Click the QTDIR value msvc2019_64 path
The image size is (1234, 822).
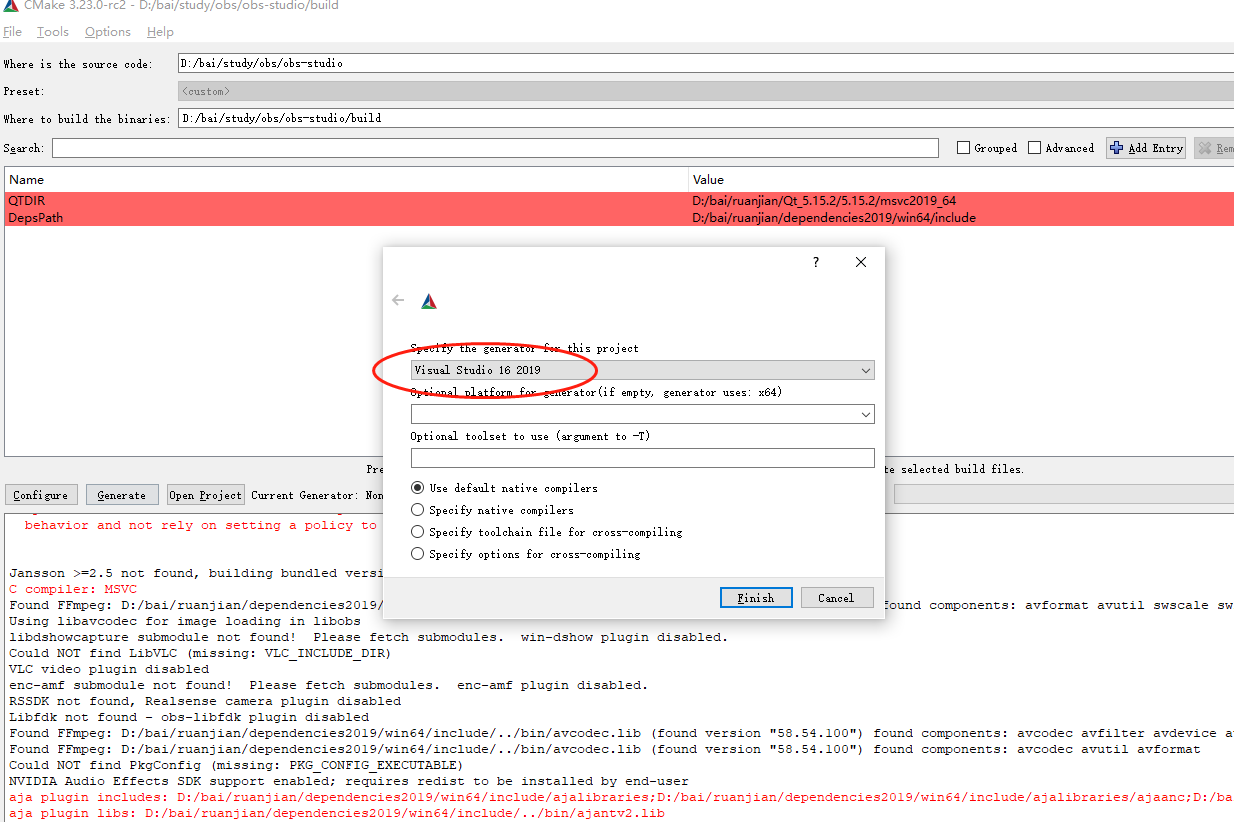(x=824, y=201)
